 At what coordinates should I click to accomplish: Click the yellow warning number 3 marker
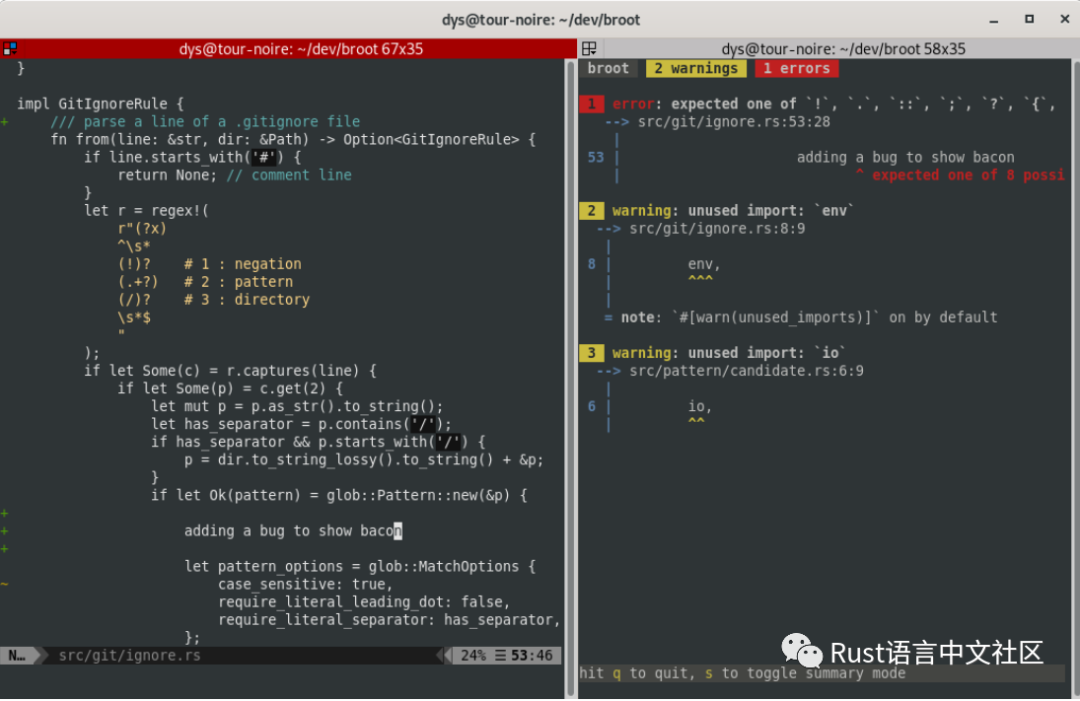591,353
